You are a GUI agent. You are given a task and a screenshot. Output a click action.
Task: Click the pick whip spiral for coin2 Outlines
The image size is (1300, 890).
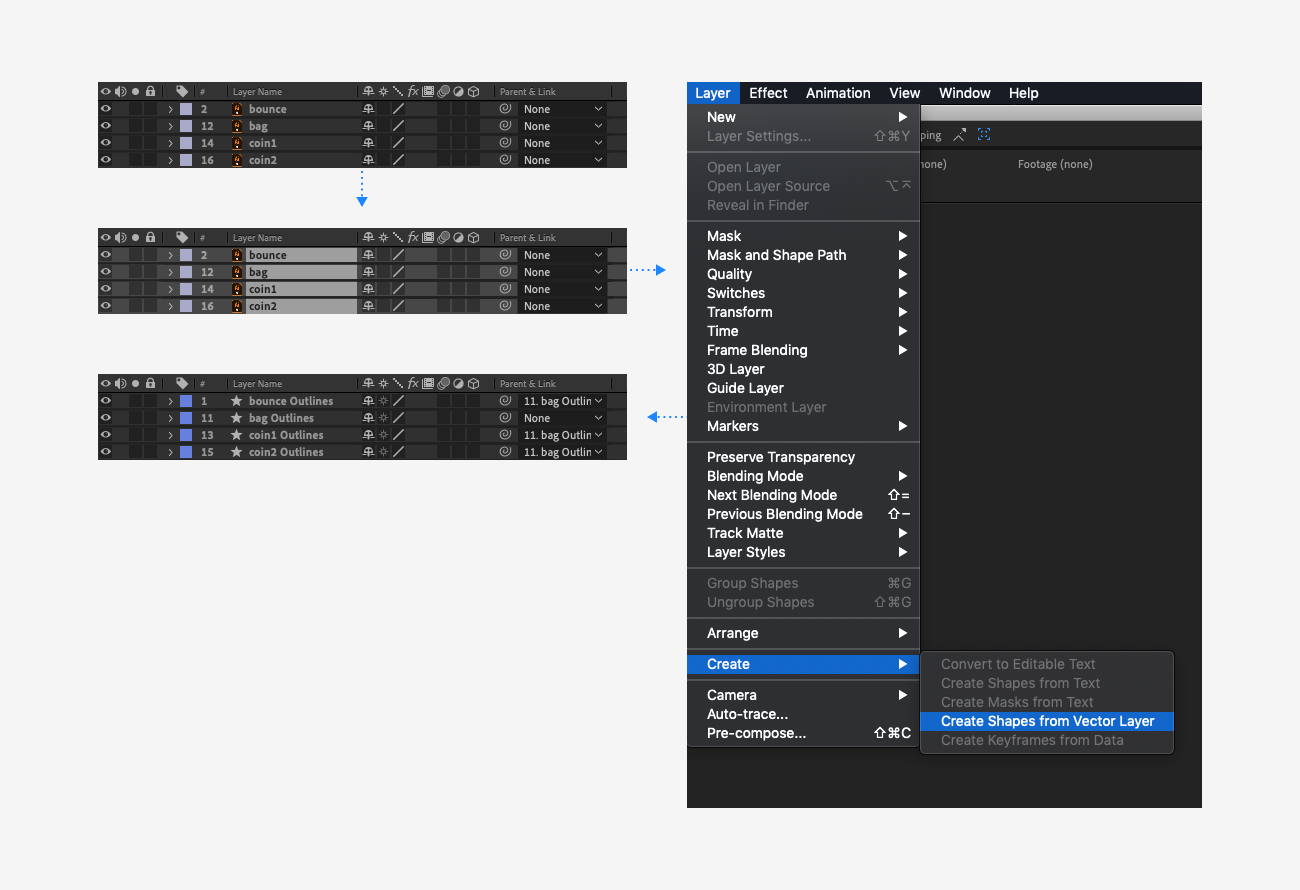pos(505,452)
